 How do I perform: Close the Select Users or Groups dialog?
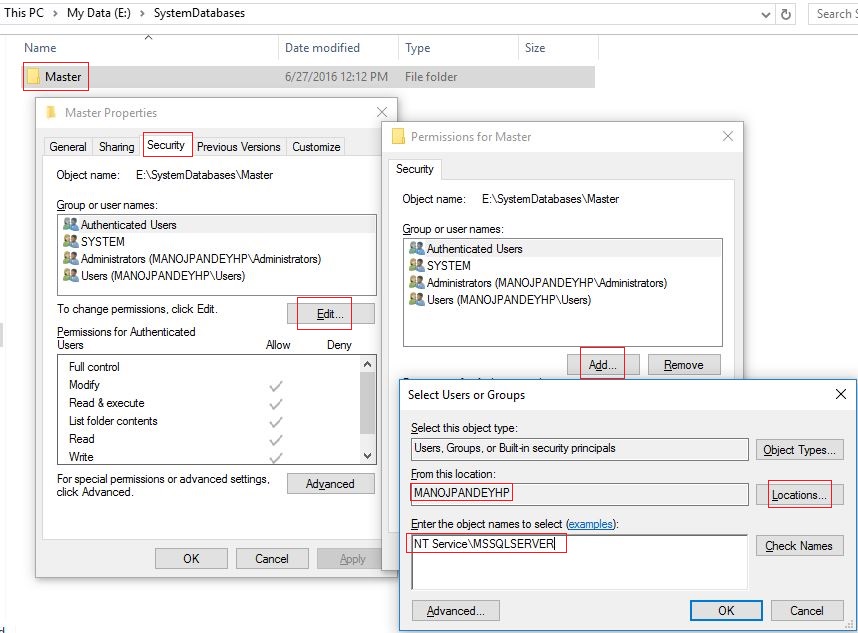coord(841,394)
